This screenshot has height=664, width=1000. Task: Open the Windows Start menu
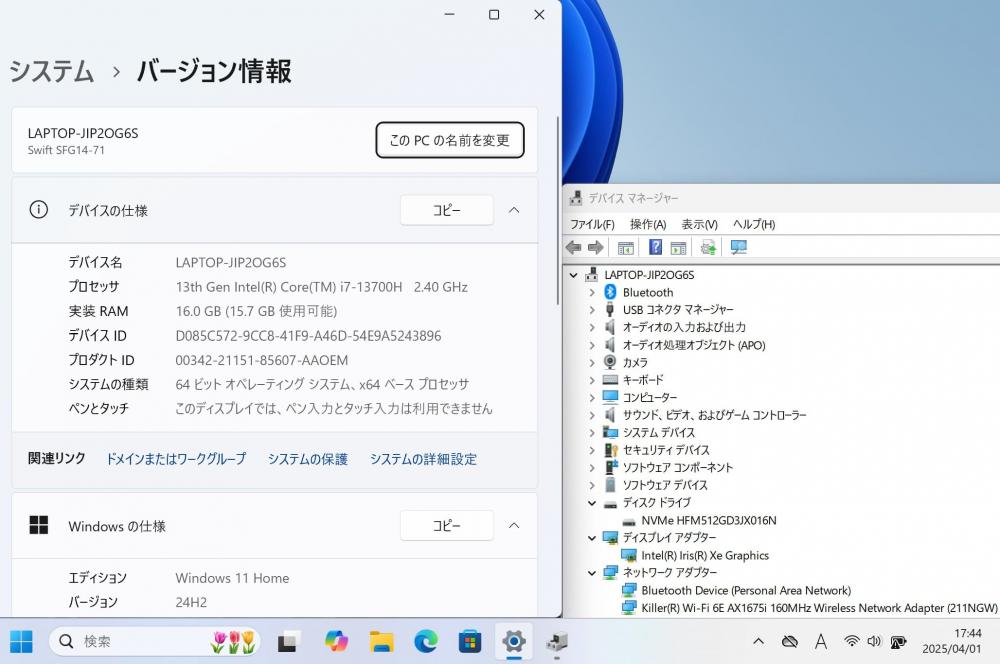21,641
